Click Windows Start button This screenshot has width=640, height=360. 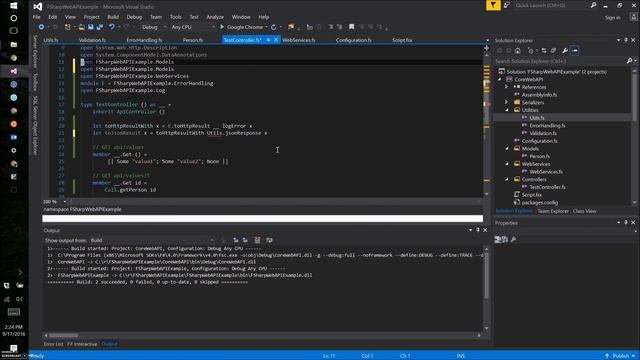(13, 6)
